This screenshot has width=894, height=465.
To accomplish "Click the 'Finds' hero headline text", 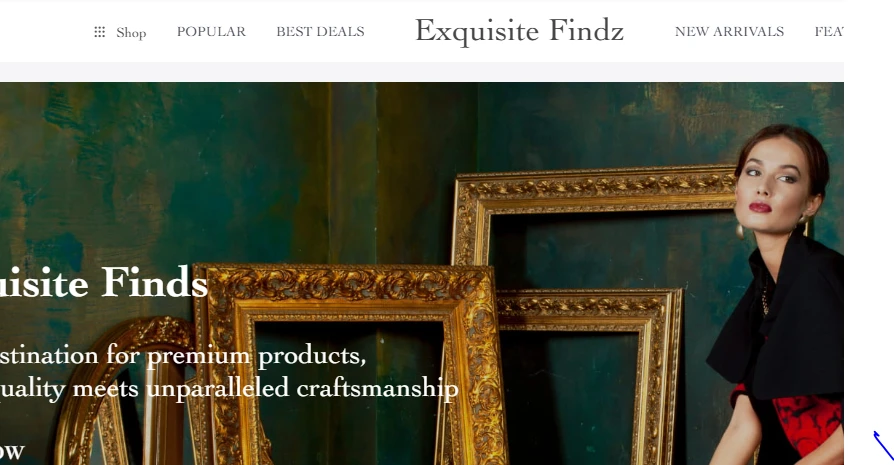I will pyautogui.click(x=155, y=282).
